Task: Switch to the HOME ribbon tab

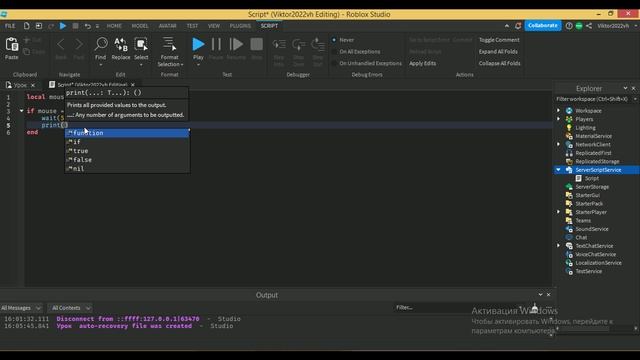Action: (x=114, y=26)
